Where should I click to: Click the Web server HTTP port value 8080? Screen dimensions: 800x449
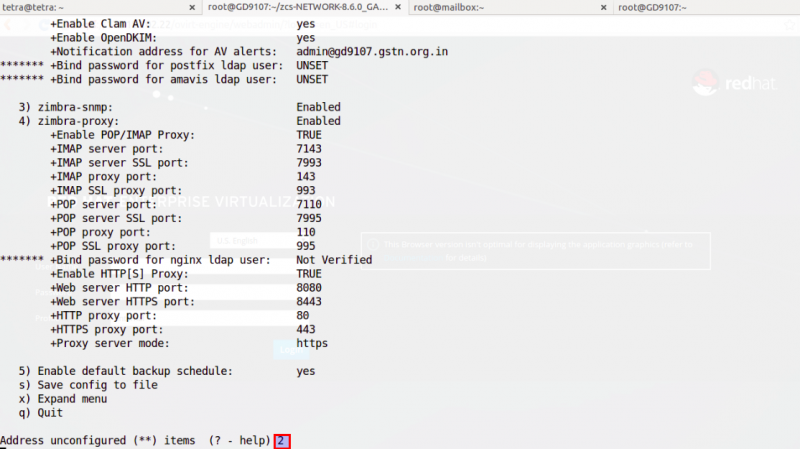tap(309, 287)
